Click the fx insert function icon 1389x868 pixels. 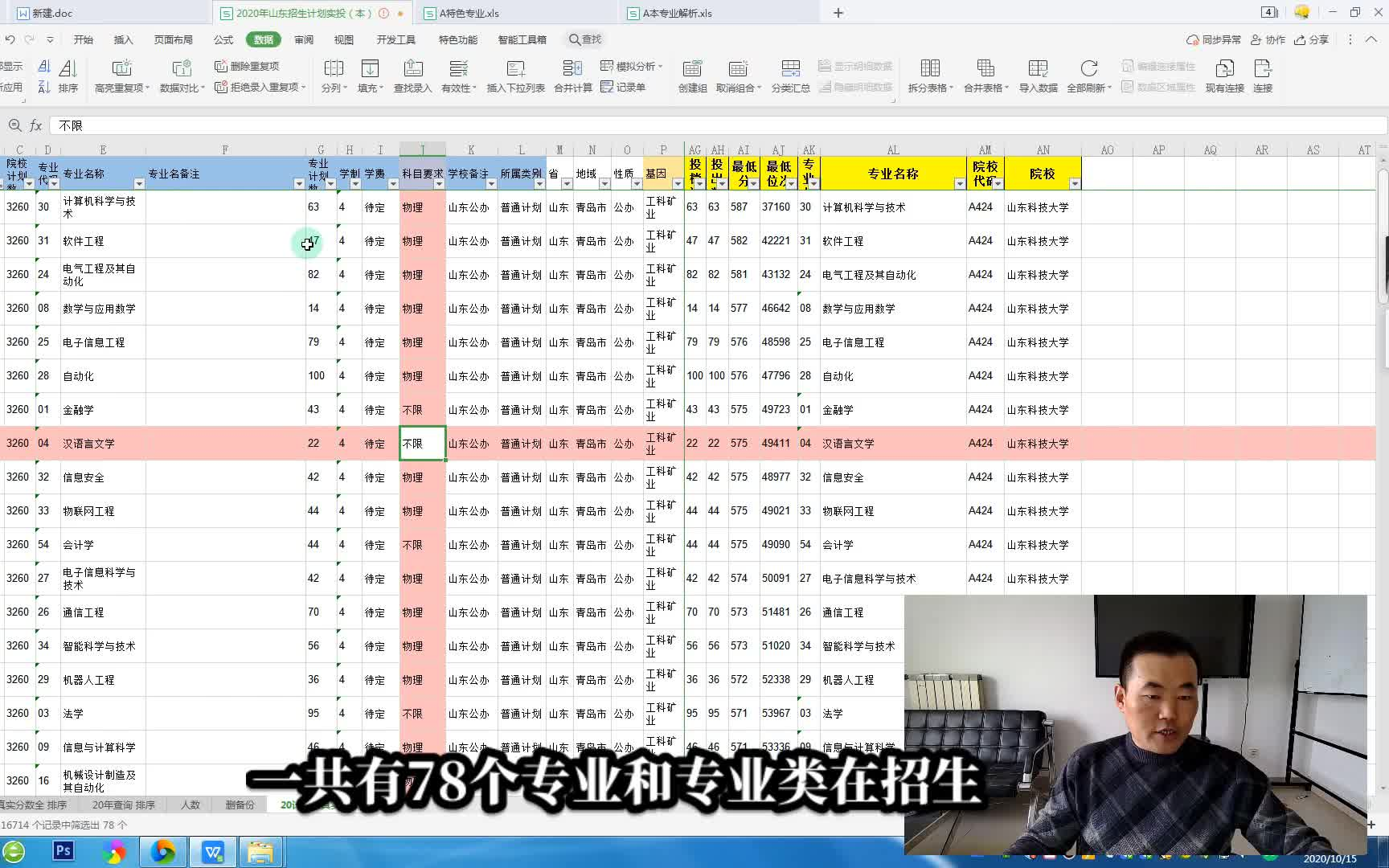[36, 125]
